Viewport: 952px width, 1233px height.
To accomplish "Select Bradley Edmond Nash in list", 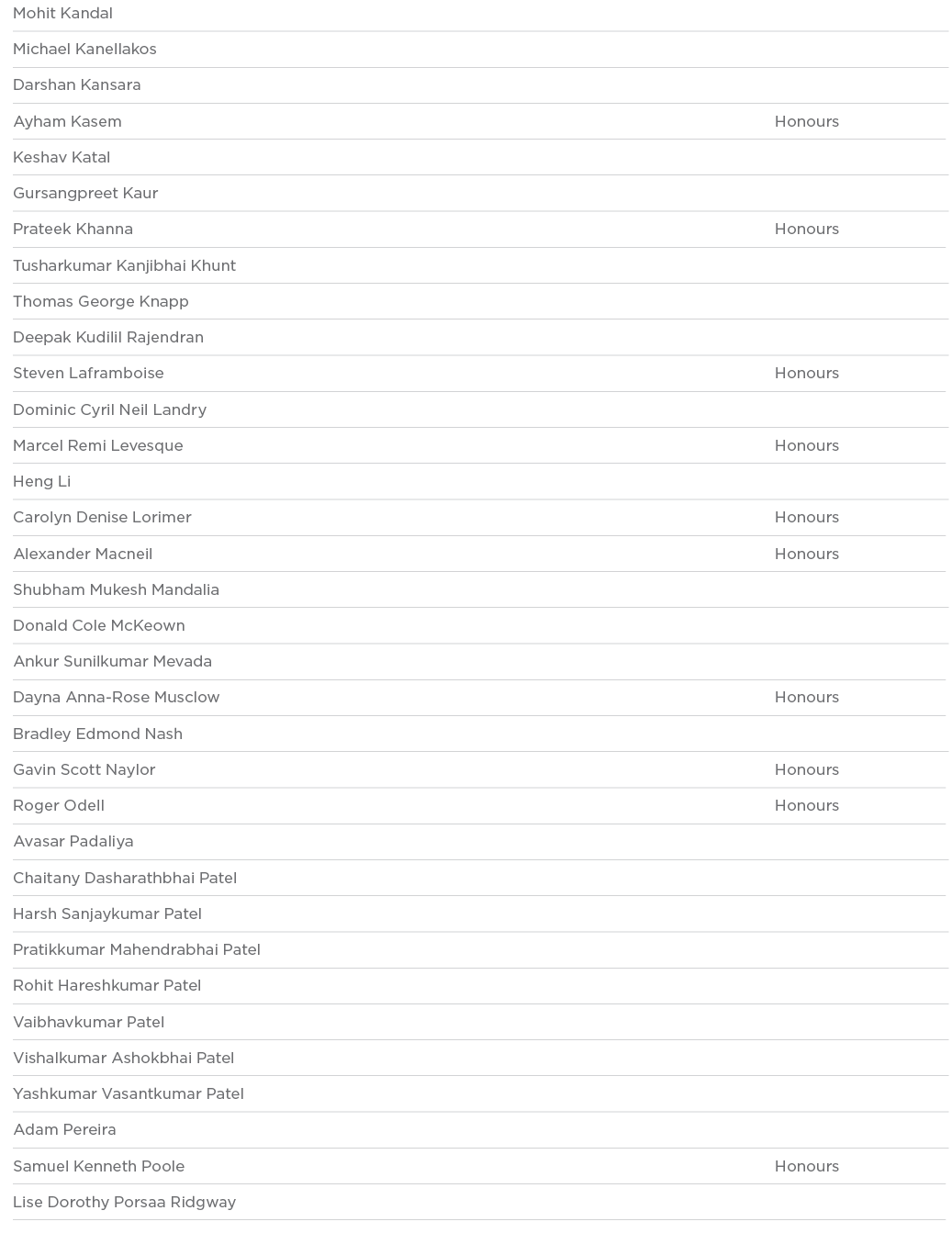I will (x=97, y=734).
